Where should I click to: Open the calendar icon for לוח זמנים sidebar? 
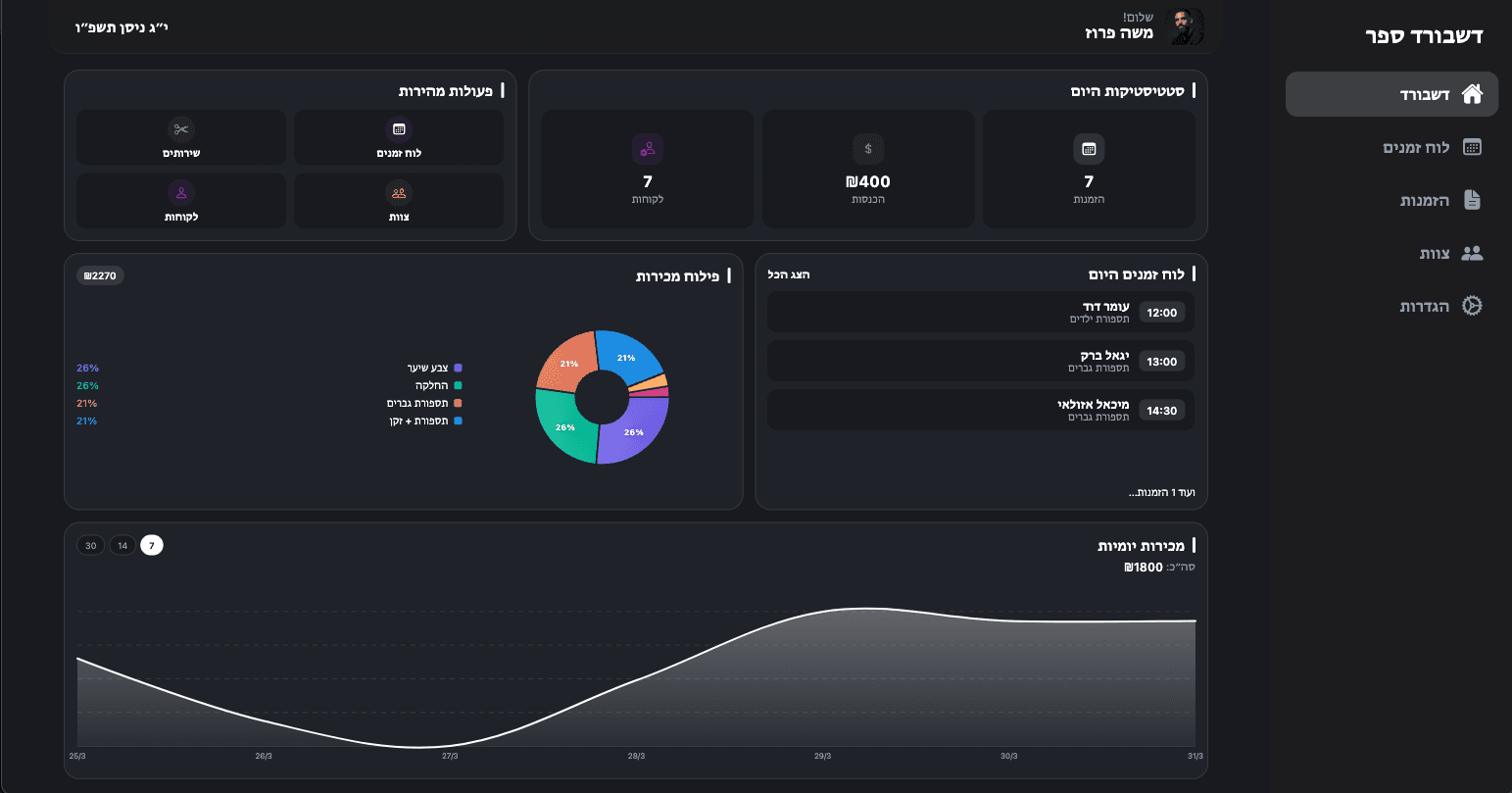pyautogui.click(x=1472, y=147)
